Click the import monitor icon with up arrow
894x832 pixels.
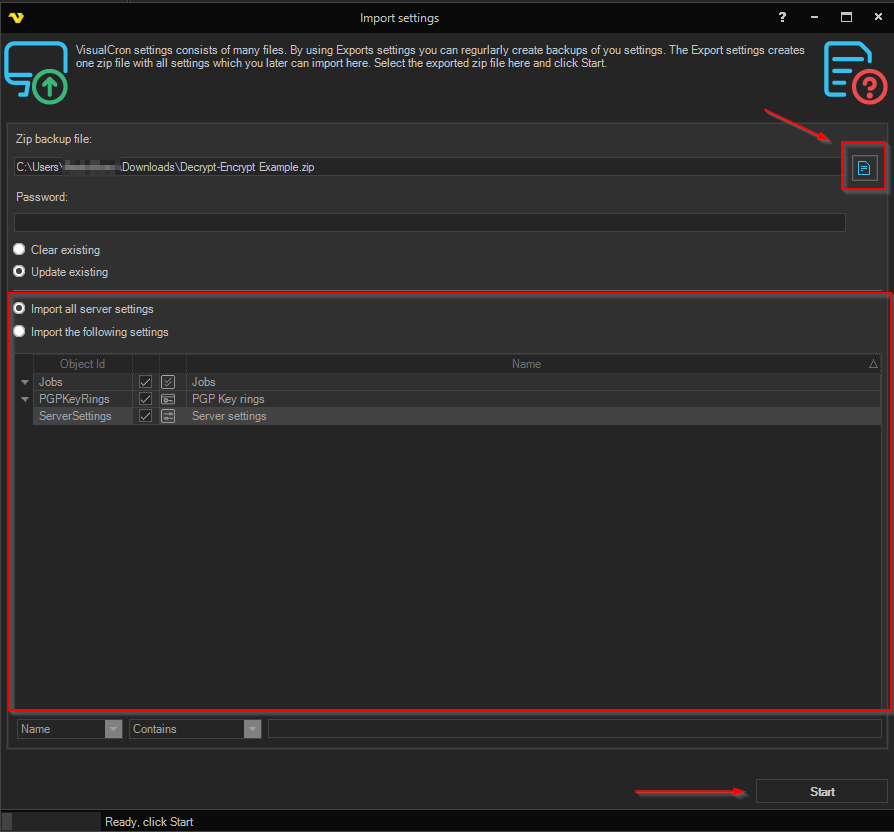pyautogui.click(x=36, y=72)
